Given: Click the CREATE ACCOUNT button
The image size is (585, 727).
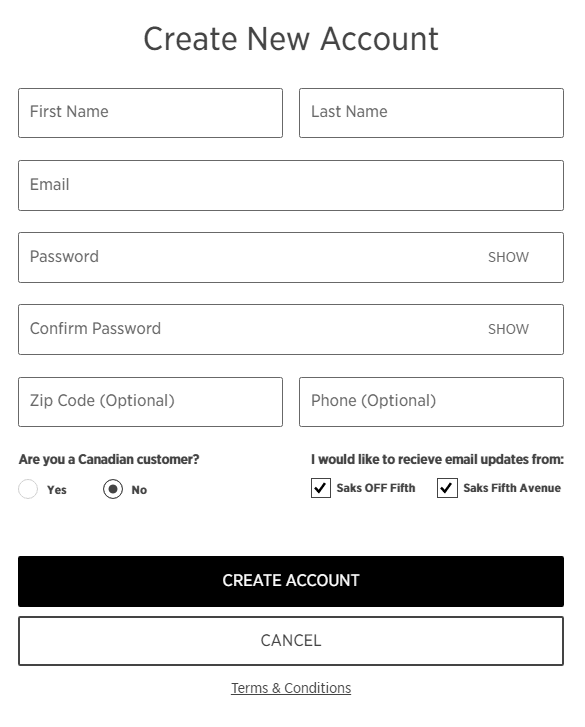Looking at the screenshot, I should click(291, 581).
